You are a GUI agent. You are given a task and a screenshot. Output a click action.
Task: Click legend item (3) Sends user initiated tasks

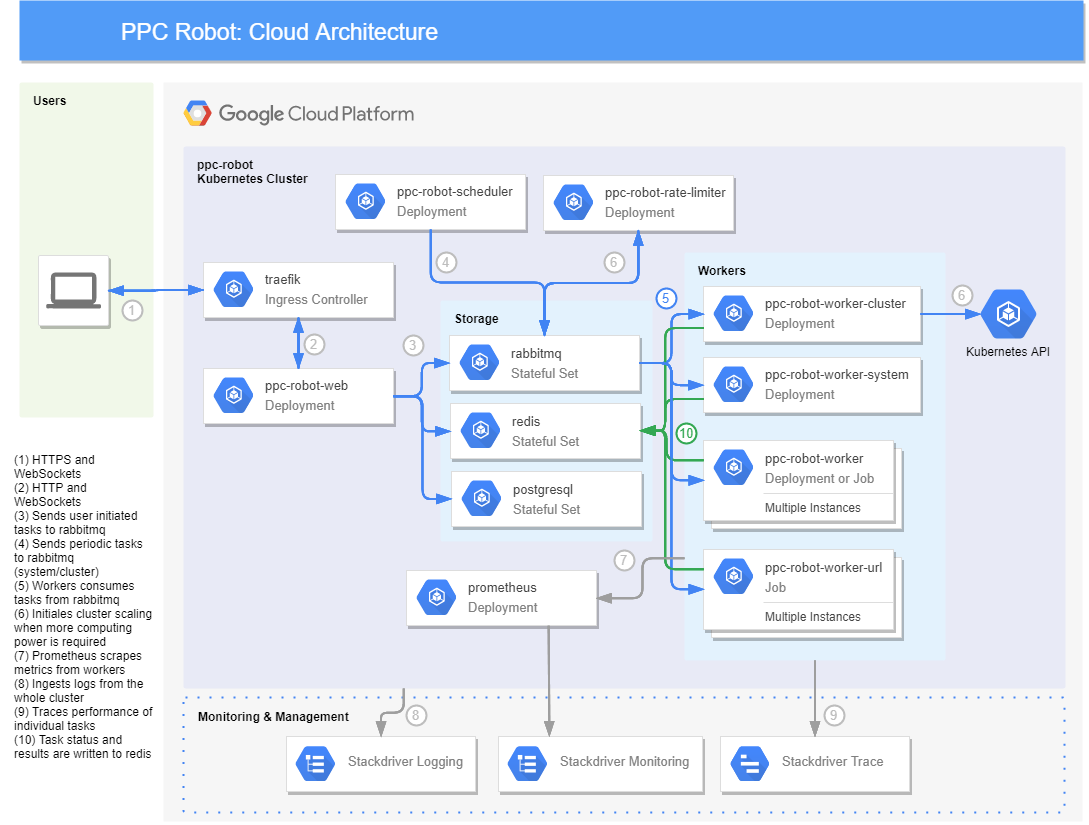[76, 523]
